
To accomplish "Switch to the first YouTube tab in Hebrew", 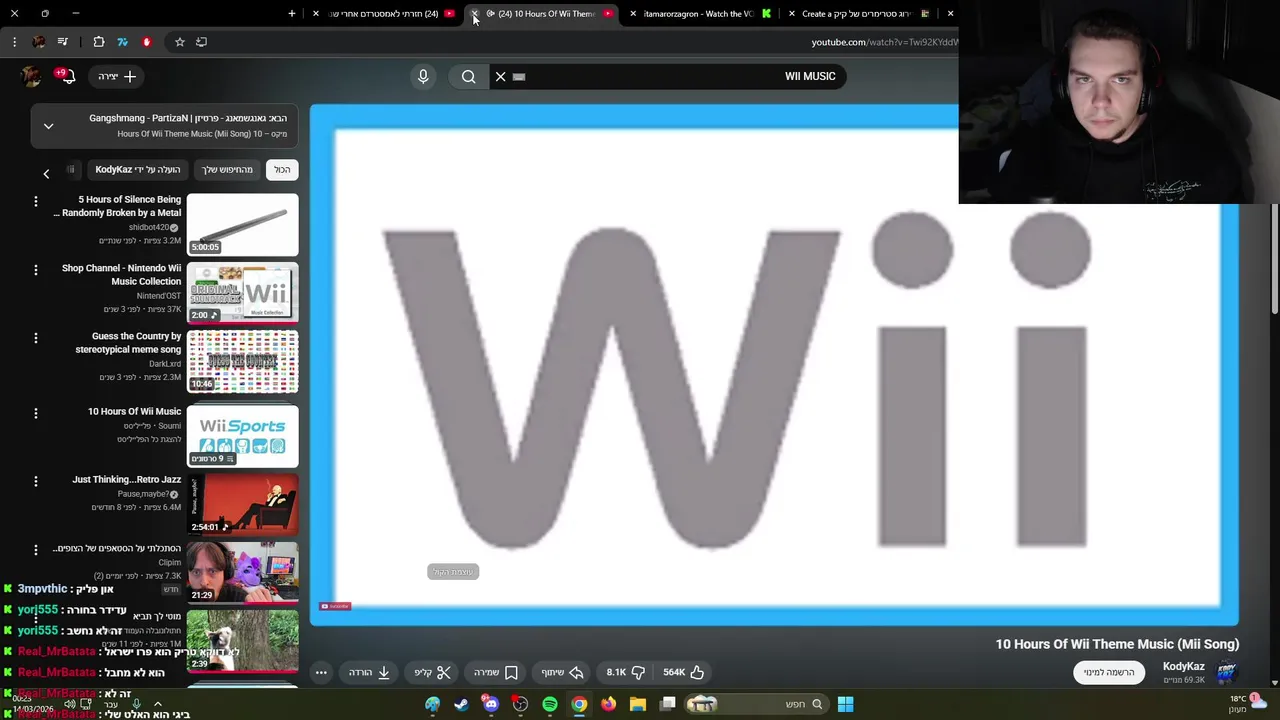I will point(384,14).
